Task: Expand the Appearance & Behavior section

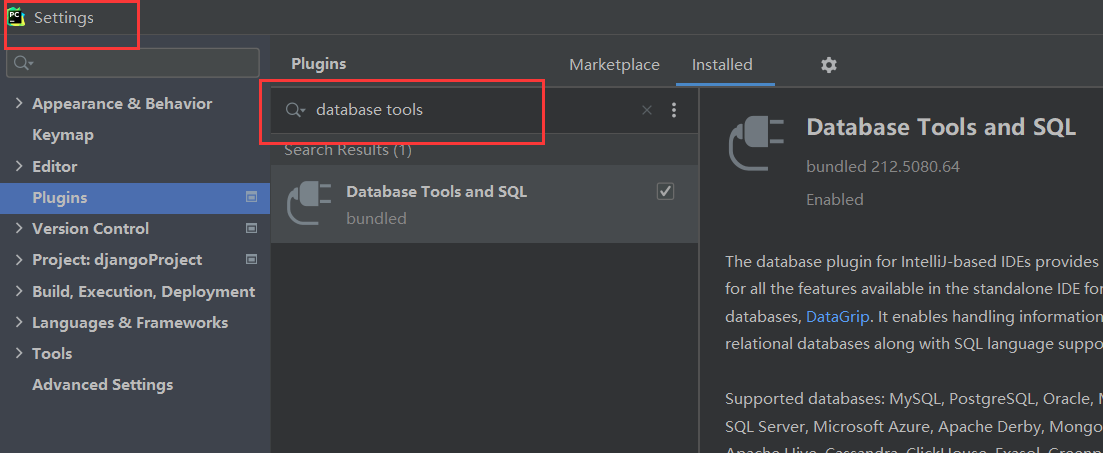Action: 19,103
